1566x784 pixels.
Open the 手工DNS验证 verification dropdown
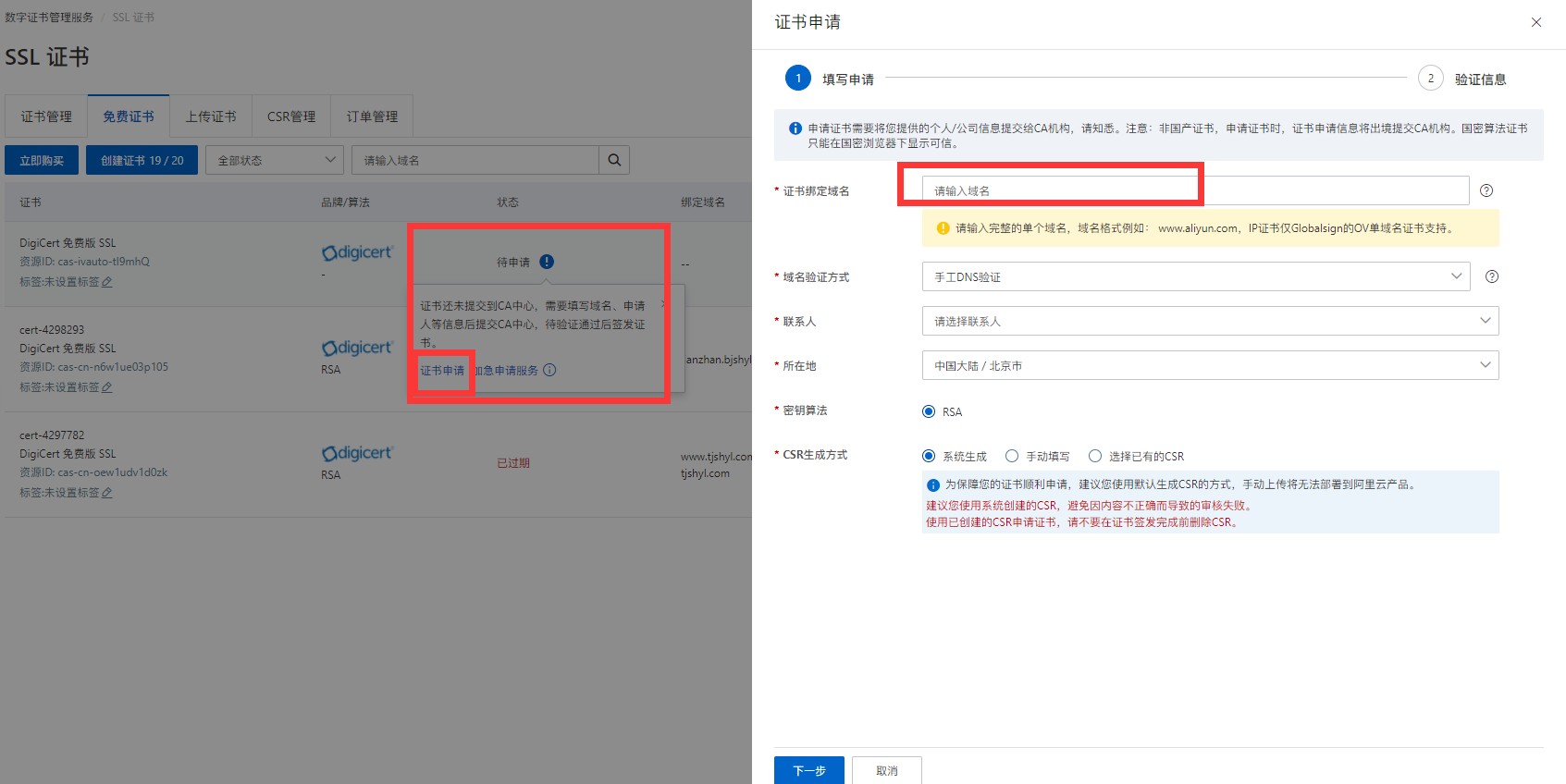[x=1195, y=276]
